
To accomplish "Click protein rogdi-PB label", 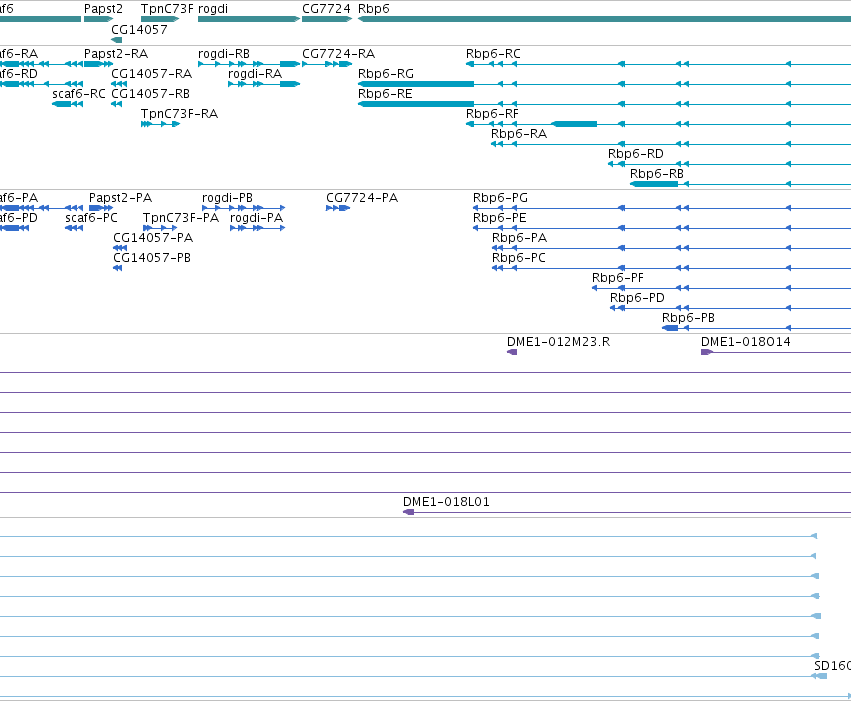I will point(227,198).
